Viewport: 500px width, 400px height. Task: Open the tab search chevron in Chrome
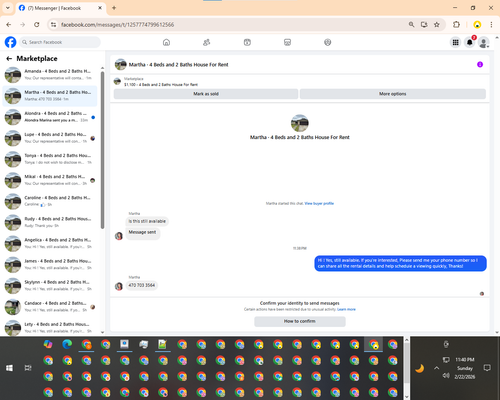(8, 8)
